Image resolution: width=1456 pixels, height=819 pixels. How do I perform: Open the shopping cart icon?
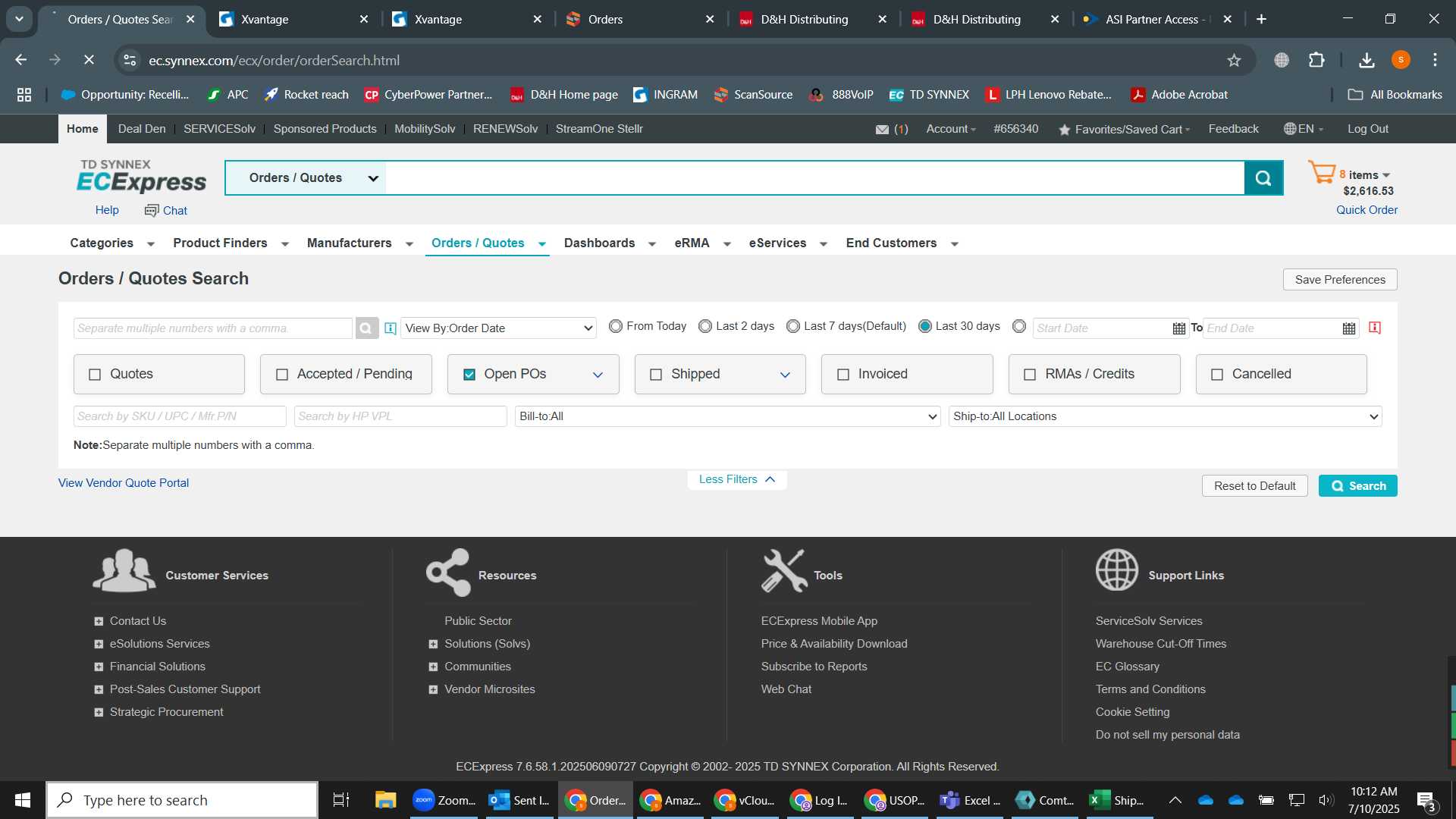1322,173
